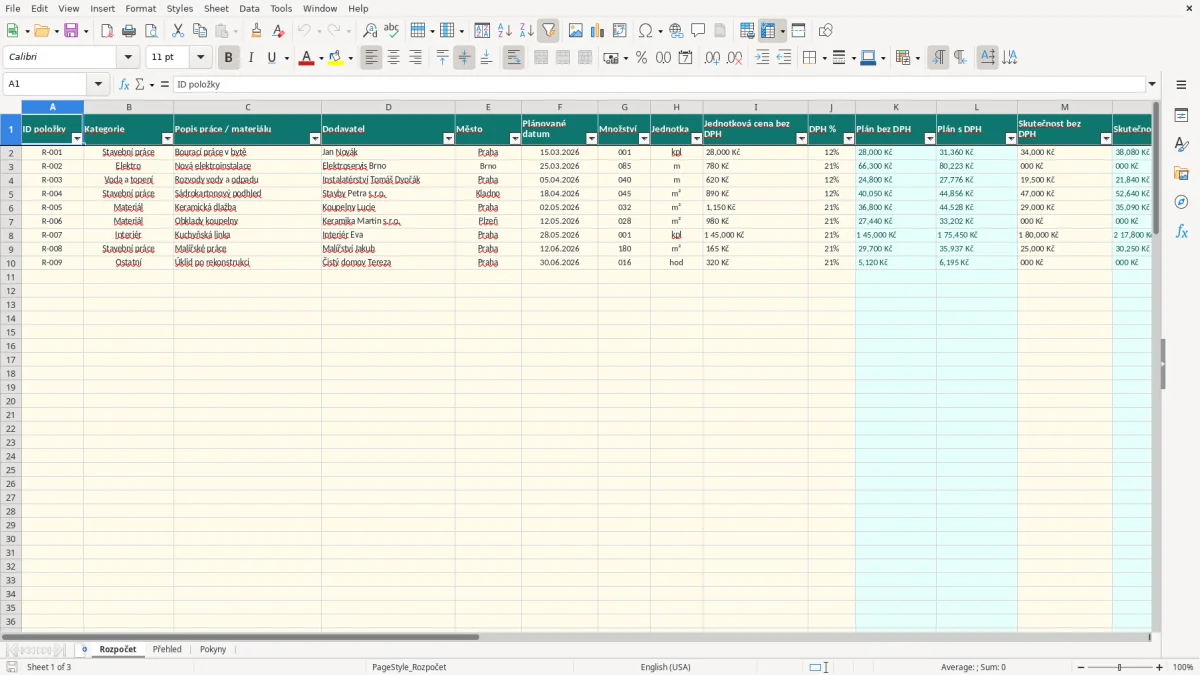Cut selection with the scissors icon

pos(178,31)
